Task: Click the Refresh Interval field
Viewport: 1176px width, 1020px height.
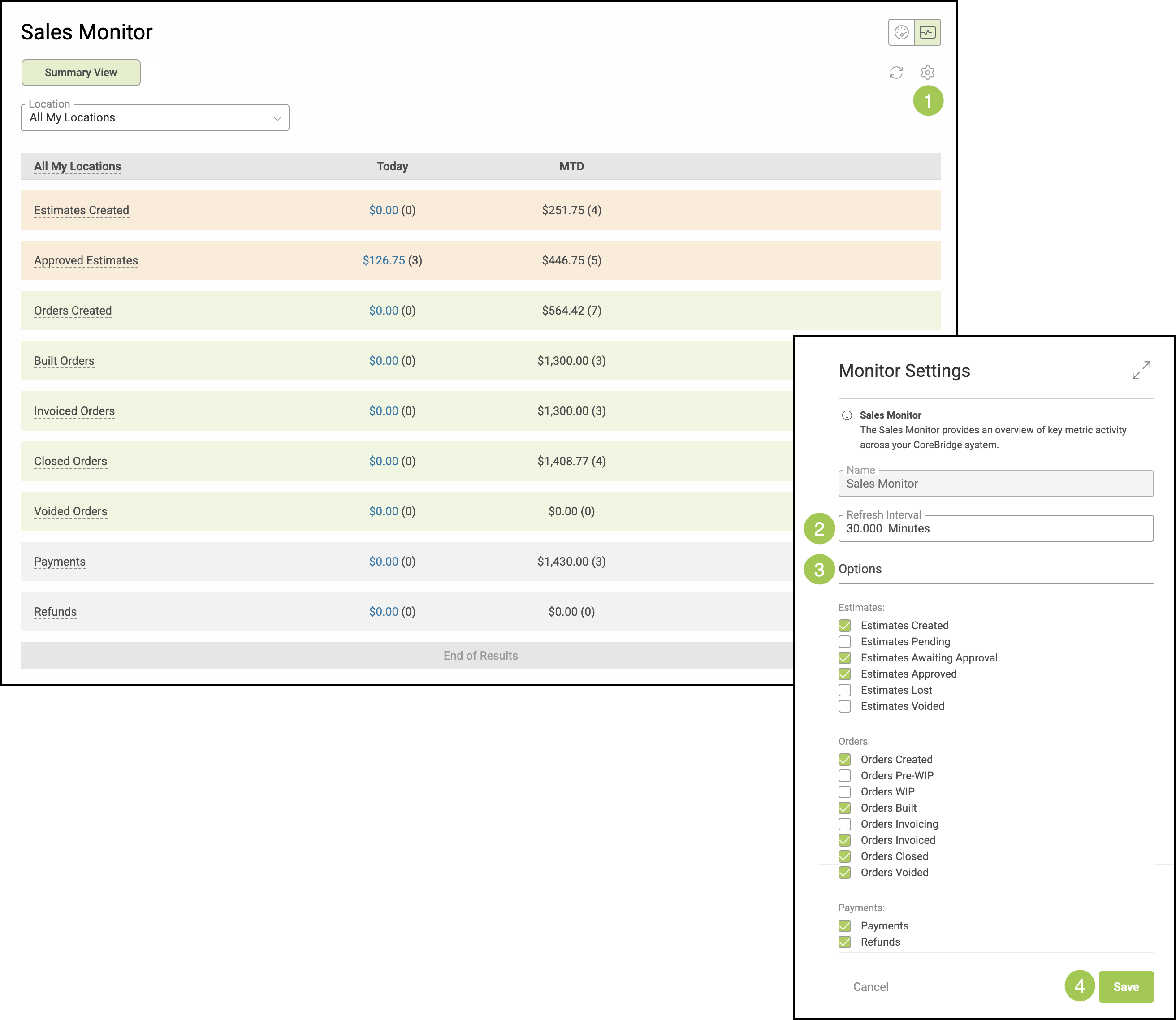Action: click(x=995, y=529)
